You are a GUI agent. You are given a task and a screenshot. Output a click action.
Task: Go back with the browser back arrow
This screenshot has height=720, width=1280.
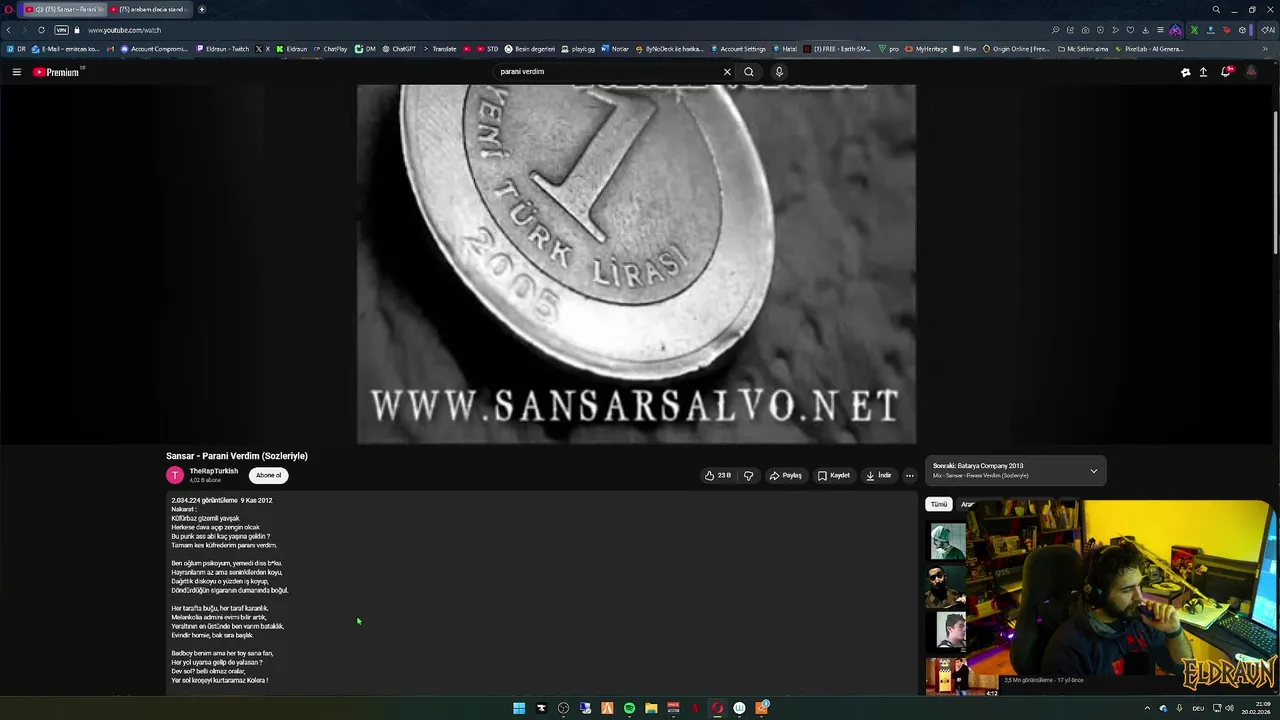click(x=9, y=30)
